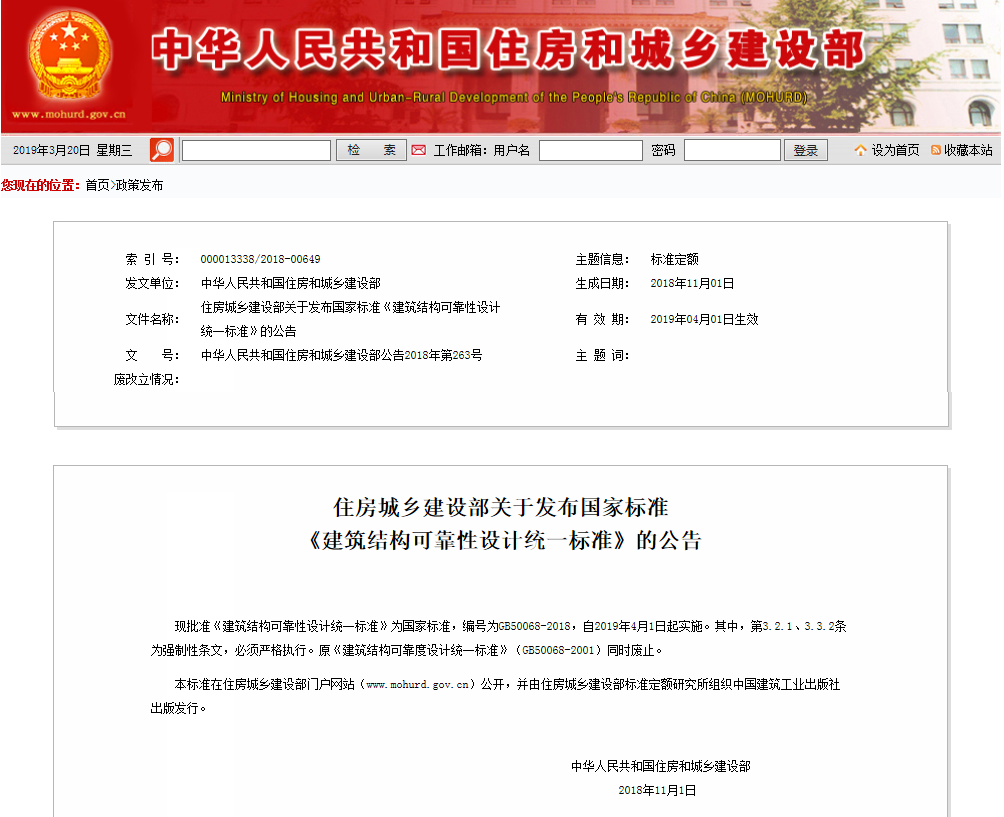This screenshot has height=817, width=1004.
Task: Focus the 密码 password field
Action: (732, 150)
